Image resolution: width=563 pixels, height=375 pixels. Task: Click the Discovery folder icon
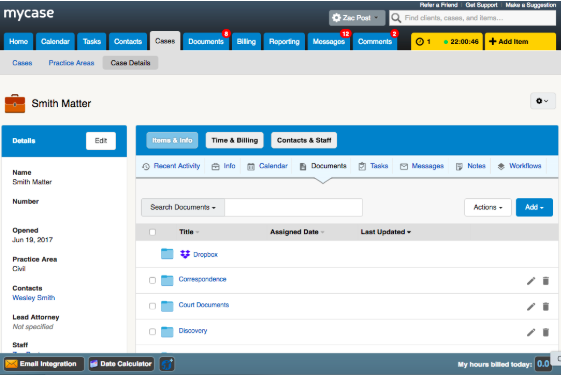[167, 332]
